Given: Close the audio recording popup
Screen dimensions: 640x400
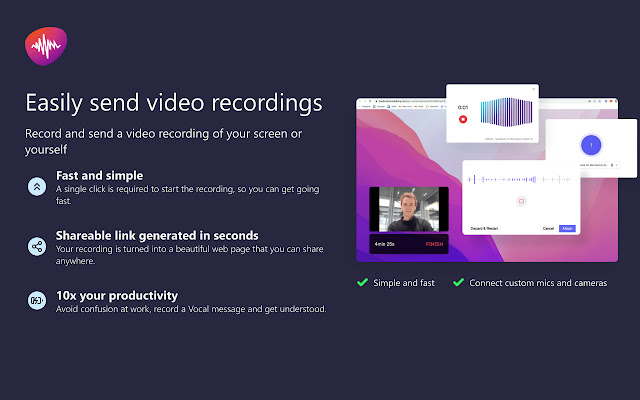Looking at the screenshot, I should click(x=533, y=89).
